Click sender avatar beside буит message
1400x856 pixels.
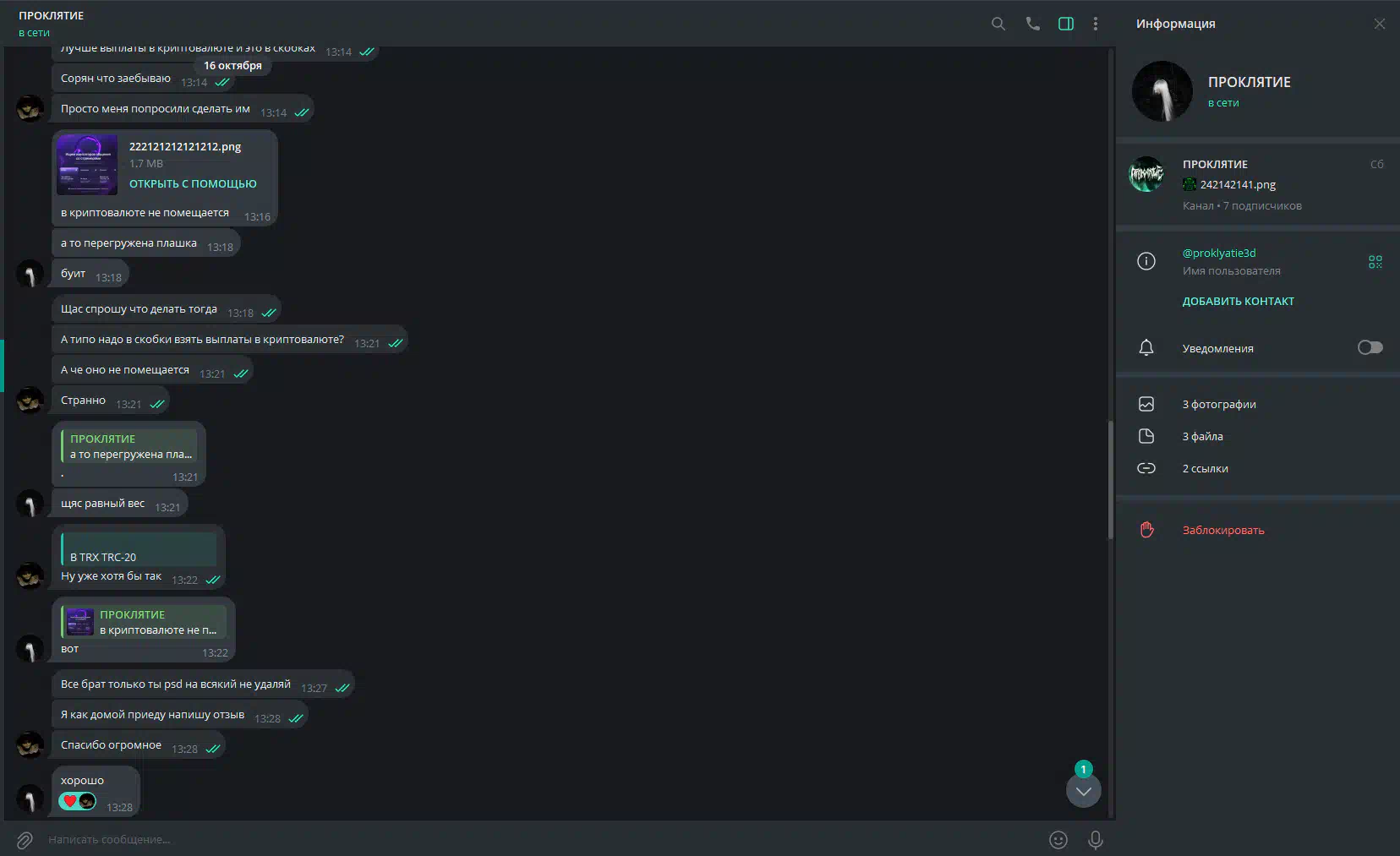pyautogui.click(x=30, y=275)
